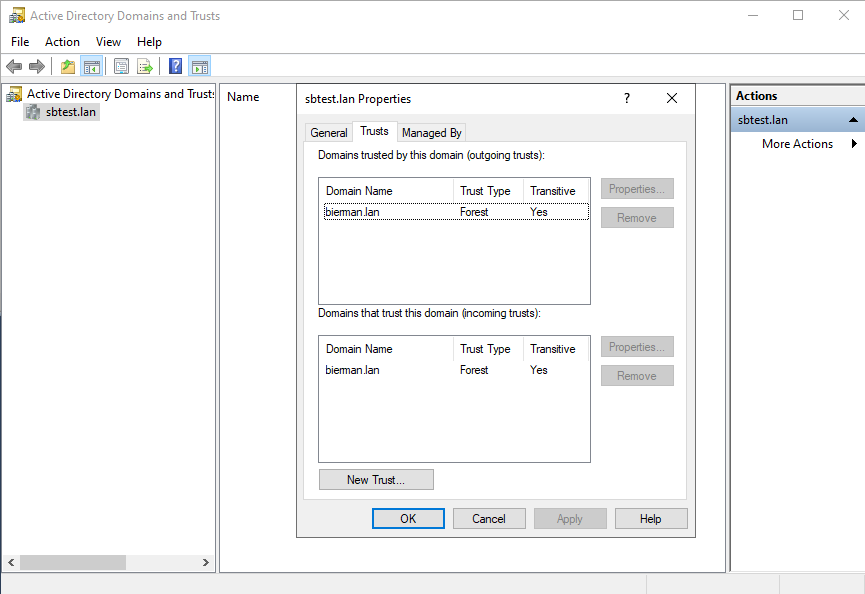Image resolution: width=865 pixels, height=594 pixels.
Task: Select bierman.lan in incoming trusts list
Action: pyautogui.click(x=456, y=370)
